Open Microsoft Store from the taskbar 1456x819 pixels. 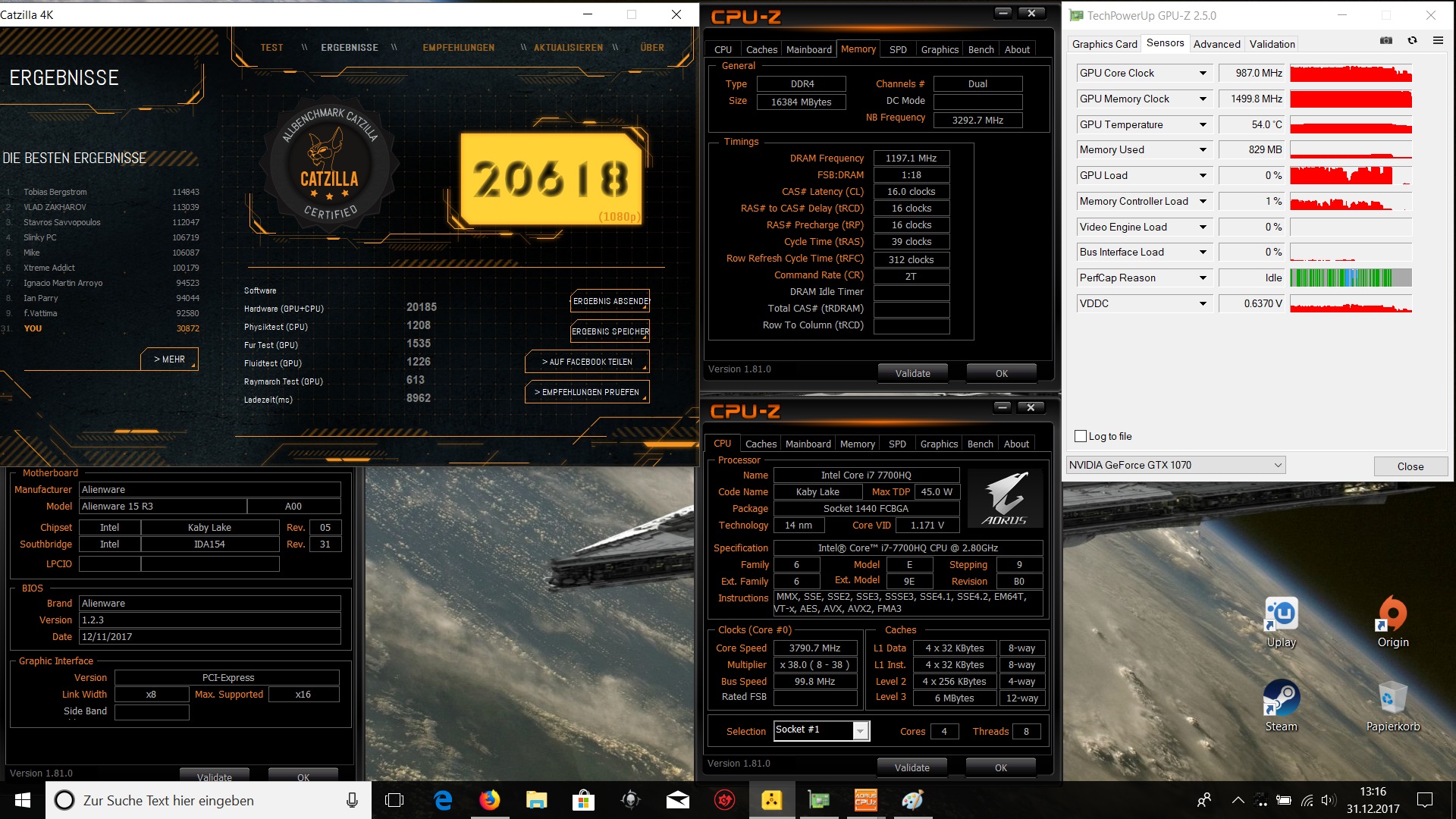tap(583, 800)
